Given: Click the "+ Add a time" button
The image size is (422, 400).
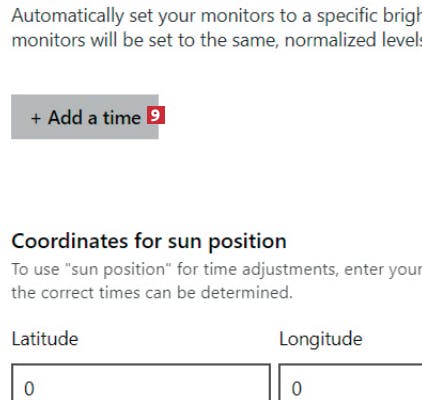Looking at the screenshot, I should [x=85, y=117].
